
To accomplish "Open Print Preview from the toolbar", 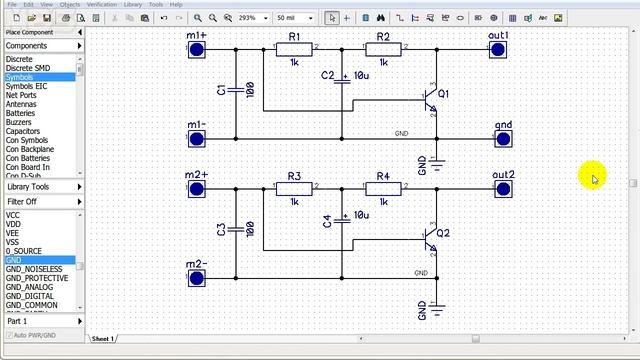I will [x=81, y=18].
